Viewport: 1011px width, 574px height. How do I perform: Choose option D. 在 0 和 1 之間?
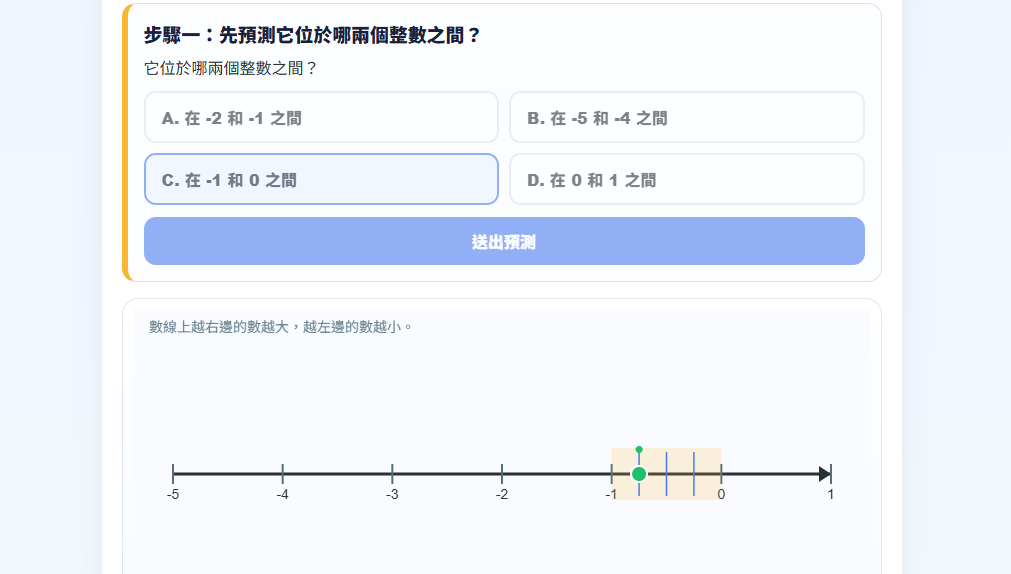tap(687, 179)
